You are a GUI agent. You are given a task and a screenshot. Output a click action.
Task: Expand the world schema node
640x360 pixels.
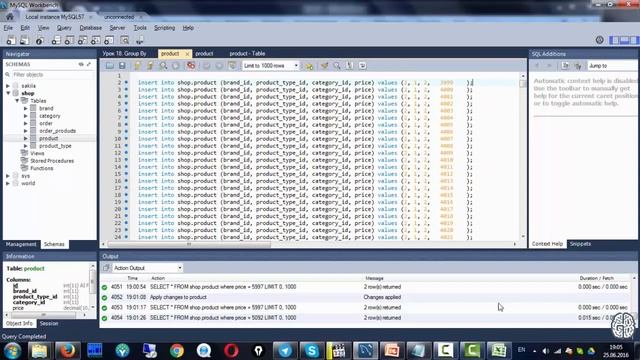8,184
